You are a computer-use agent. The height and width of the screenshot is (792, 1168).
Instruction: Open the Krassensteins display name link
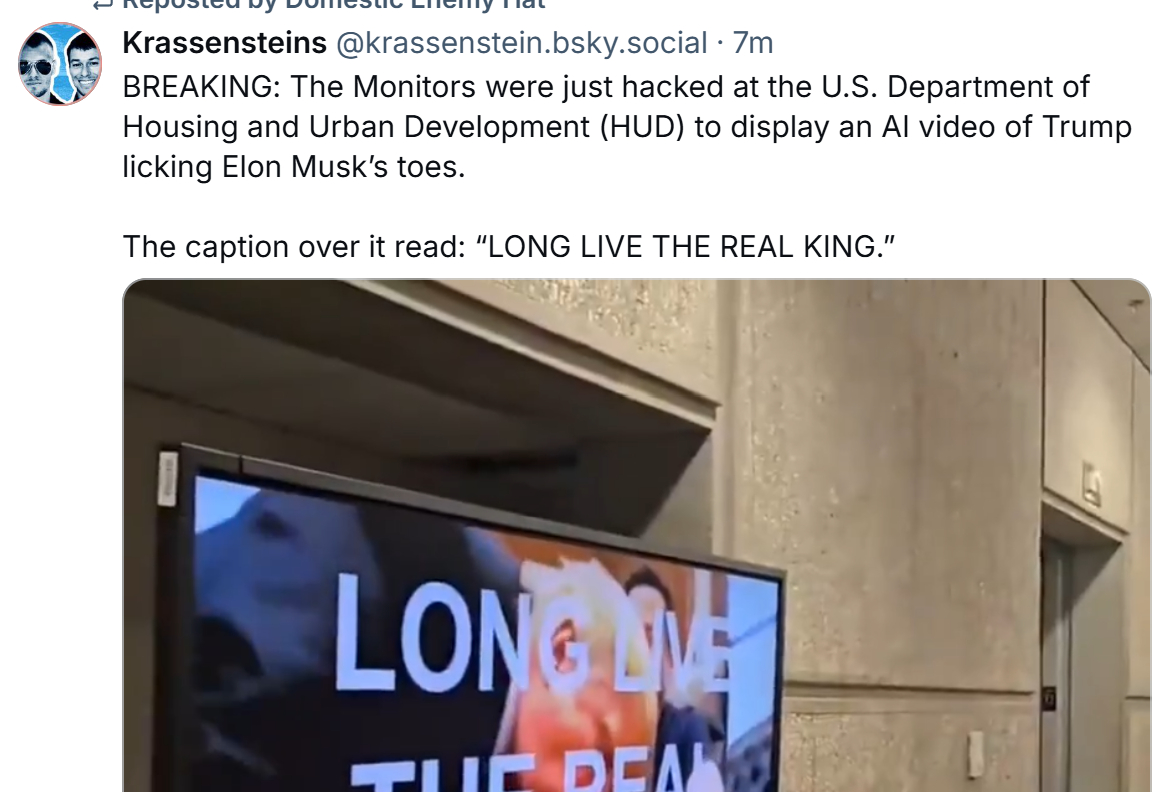pyautogui.click(x=224, y=42)
